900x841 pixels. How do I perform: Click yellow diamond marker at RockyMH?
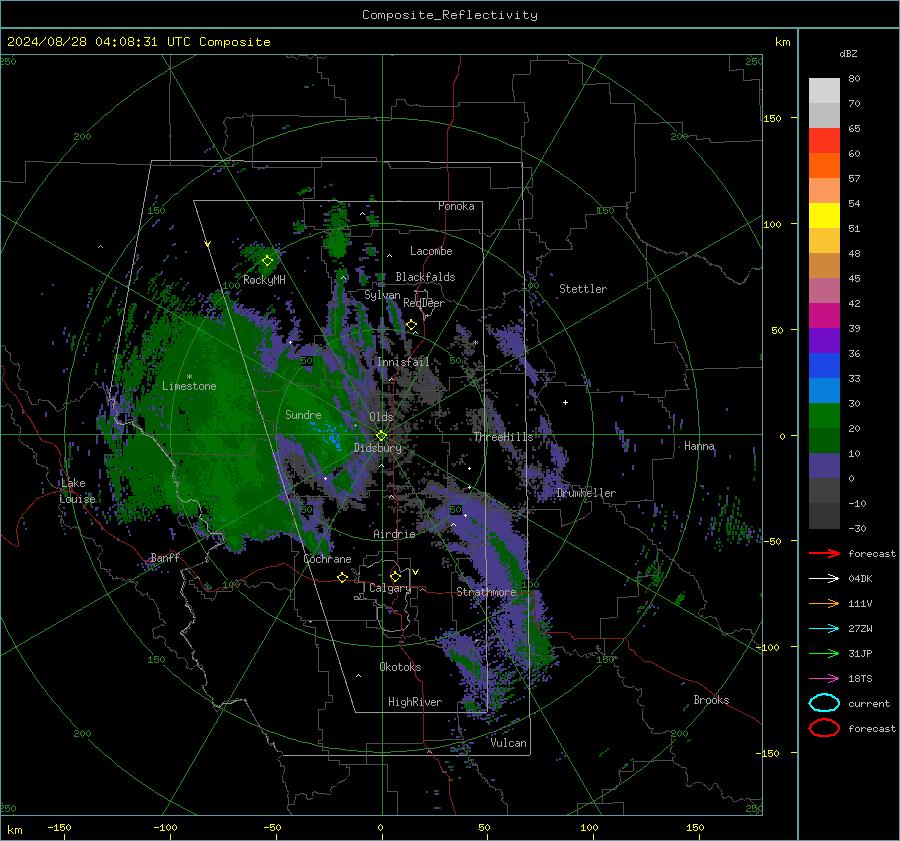click(267, 261)
